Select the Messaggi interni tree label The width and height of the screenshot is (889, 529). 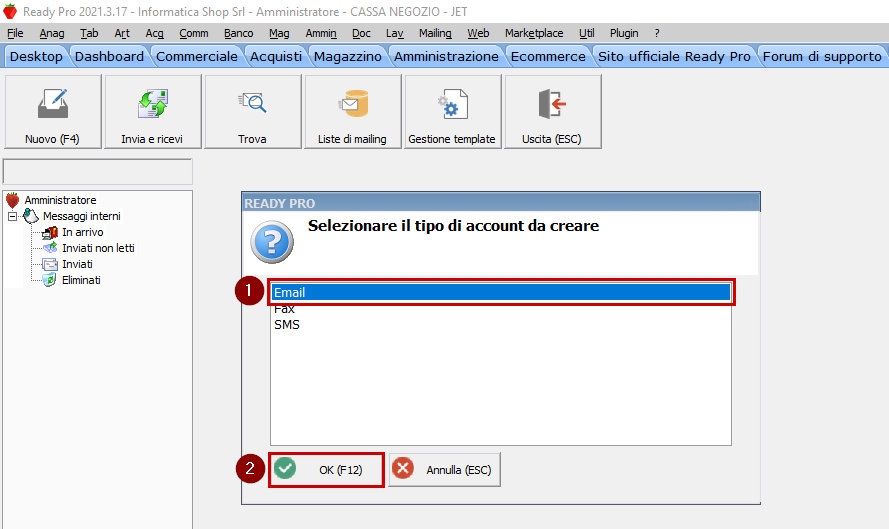click(82, 217)
